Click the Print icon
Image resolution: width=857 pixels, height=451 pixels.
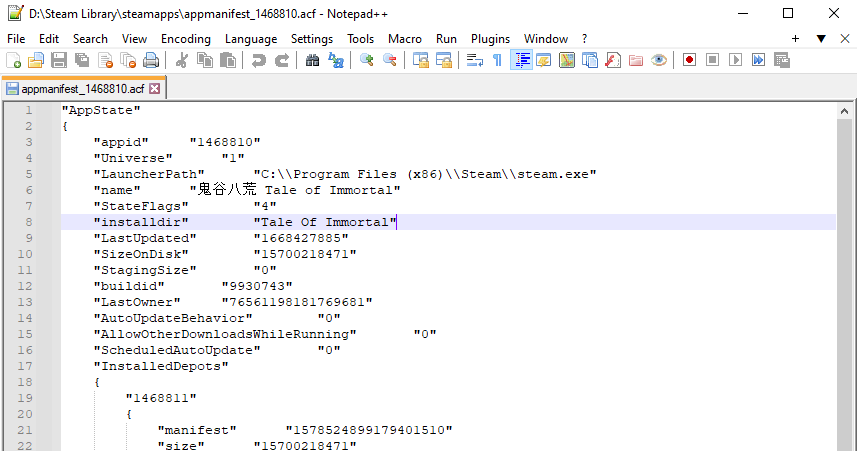[151, 60]
